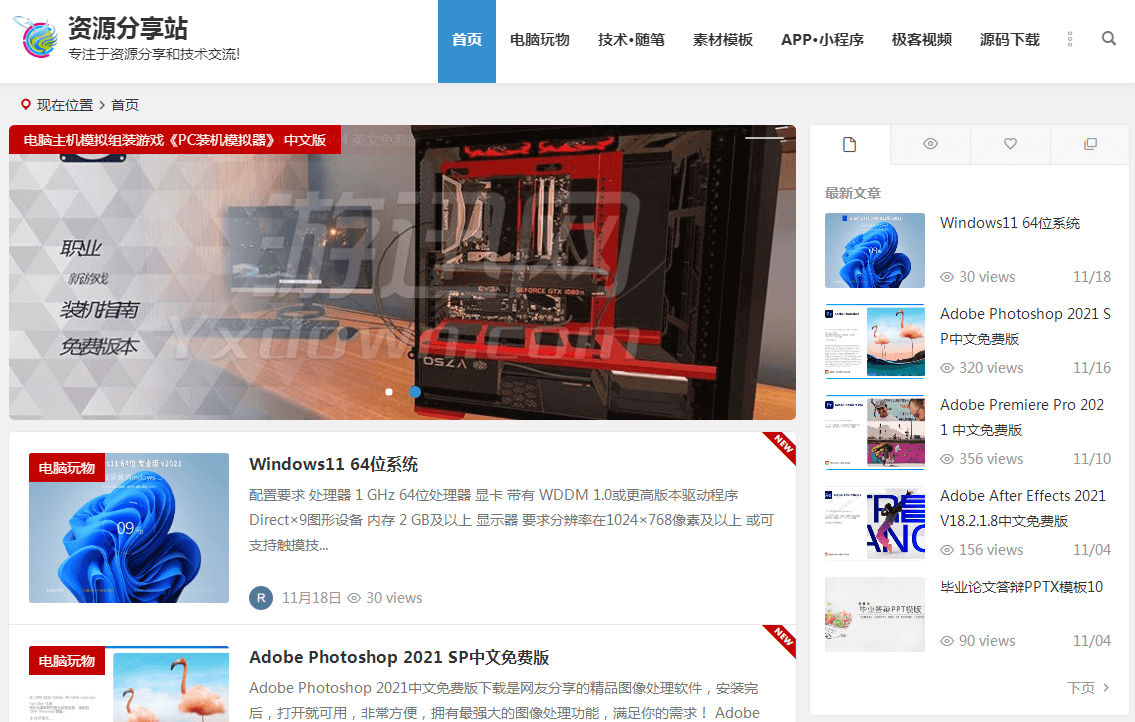Viewport: 1135px width, 722px height.
Task: Click the 11/18 date in sidebar
Action: pyautogui.click(x=1092, y=277)
